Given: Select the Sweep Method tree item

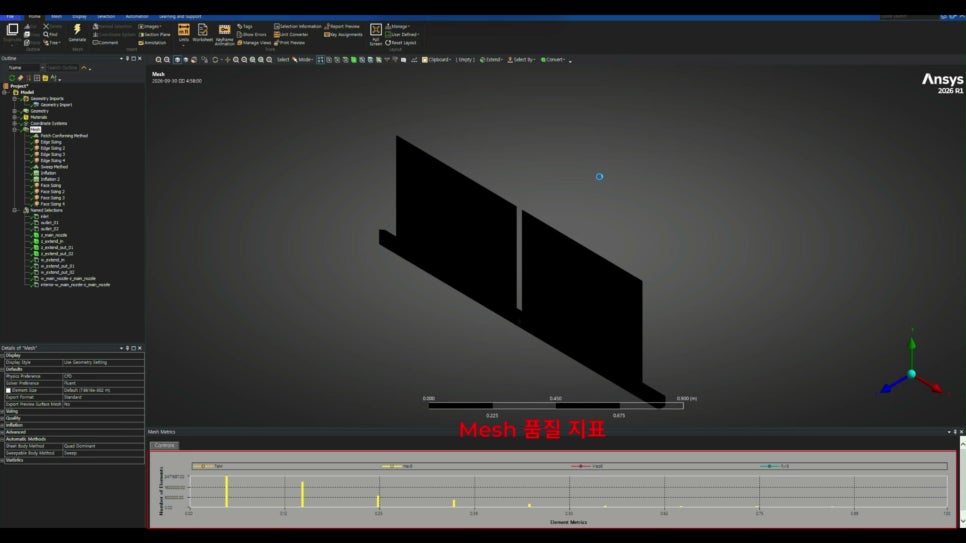Looking at the screenshot, I should (54, 166).
